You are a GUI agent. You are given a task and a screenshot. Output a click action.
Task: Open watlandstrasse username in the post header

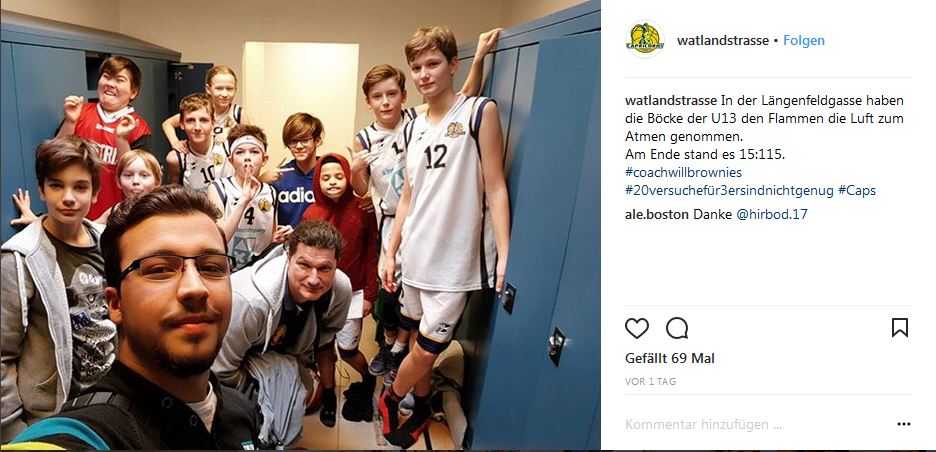(x=723, y=41)
